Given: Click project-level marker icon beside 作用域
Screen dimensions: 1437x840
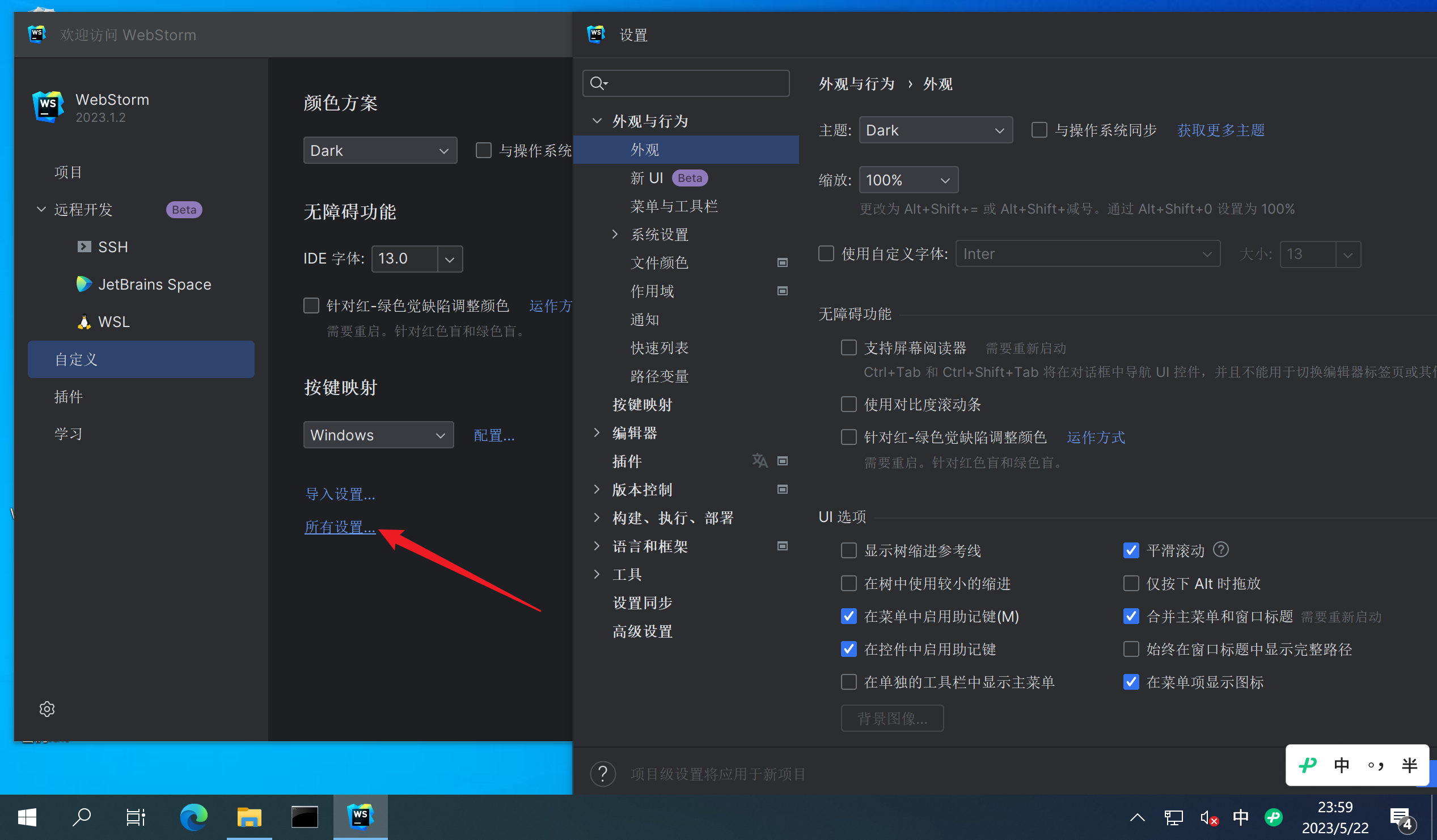Looking at the screenshot, I should pyautogui.click(x=783, y=291).
